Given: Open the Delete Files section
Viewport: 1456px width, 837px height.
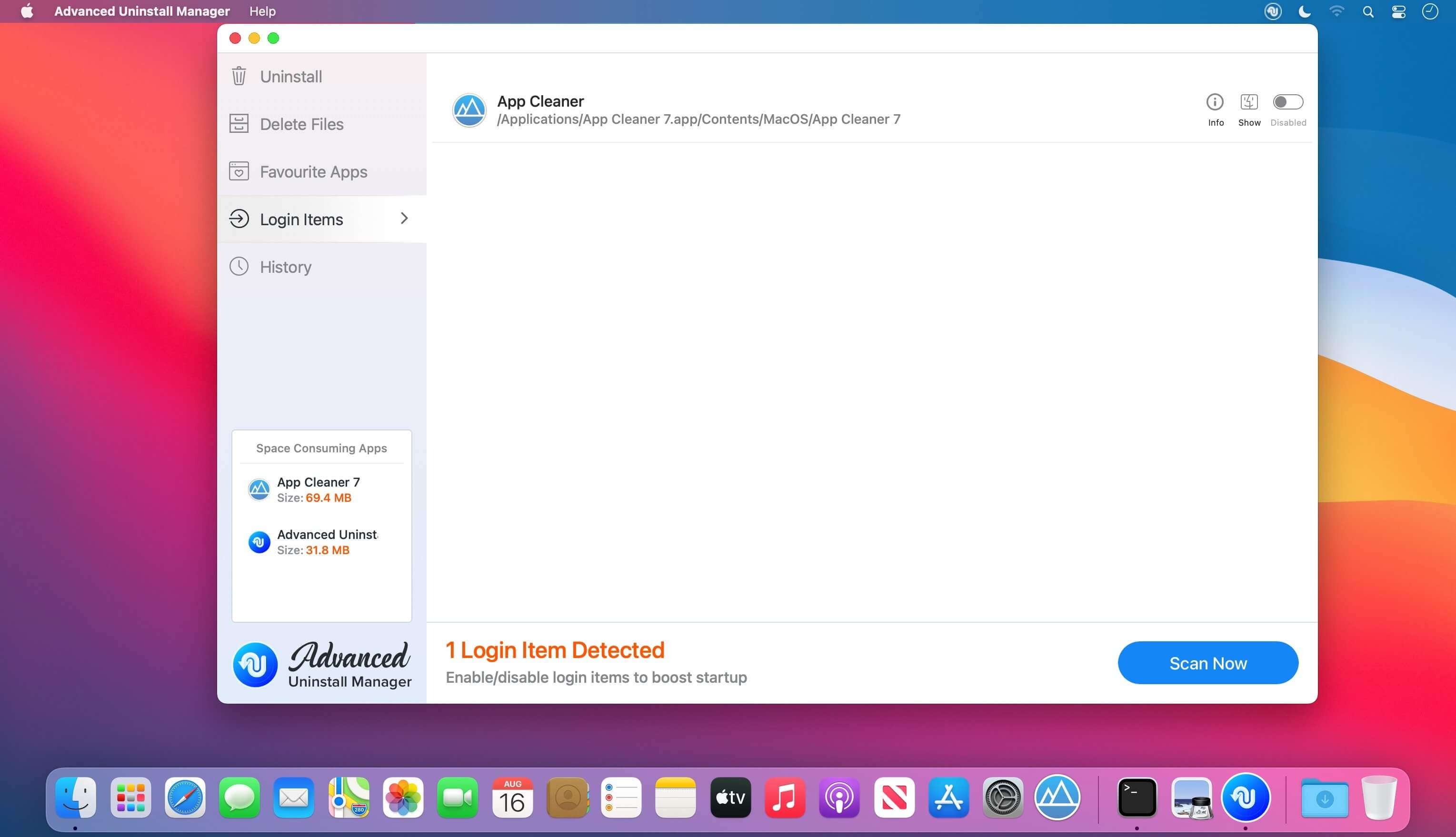Looking at the screenshot, I should point(301,124).
